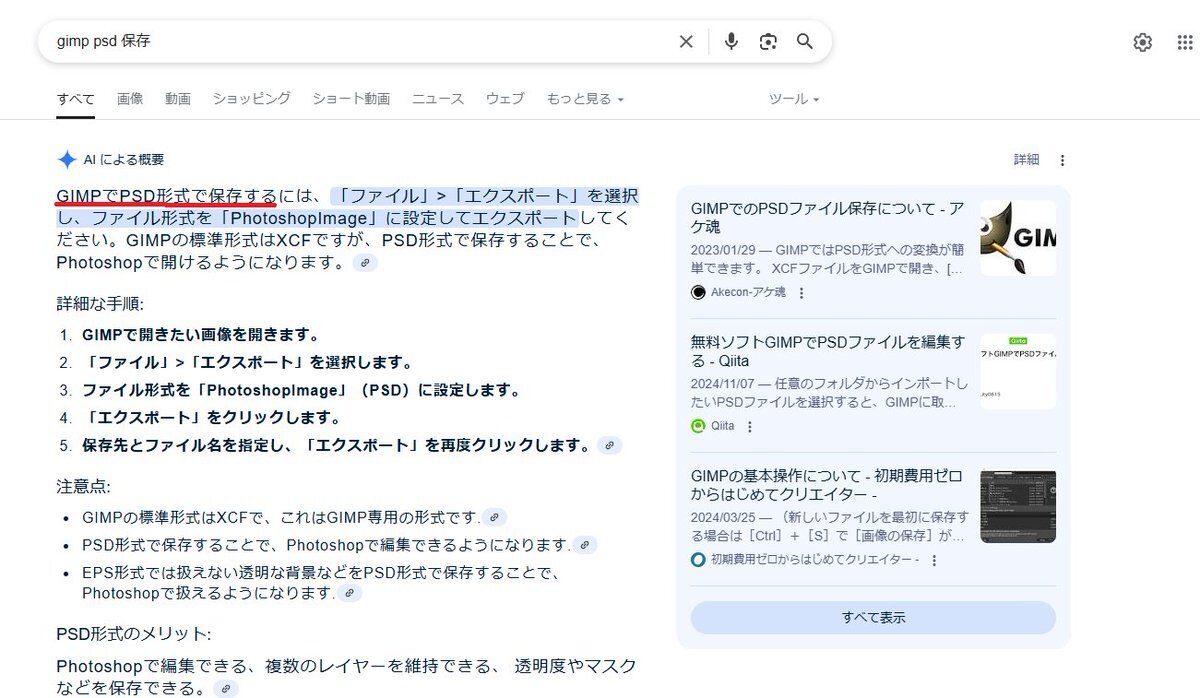This screenshot has height=698, width=1200.
Task: Open the ツール dropdown
Action: (794, 99)
